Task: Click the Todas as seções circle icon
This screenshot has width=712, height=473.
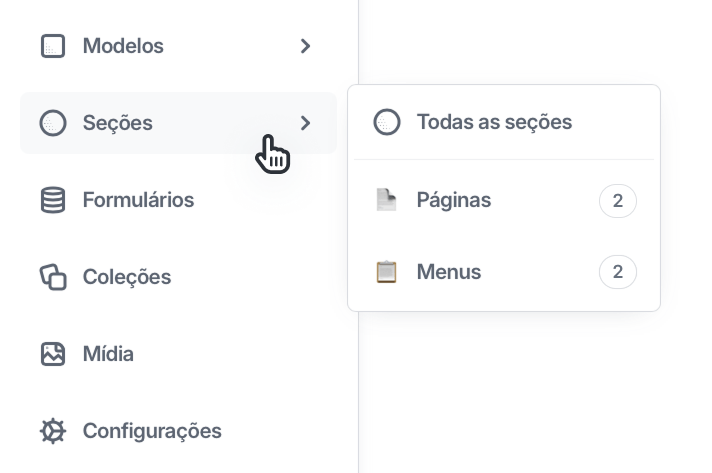Action: (387, 122)
